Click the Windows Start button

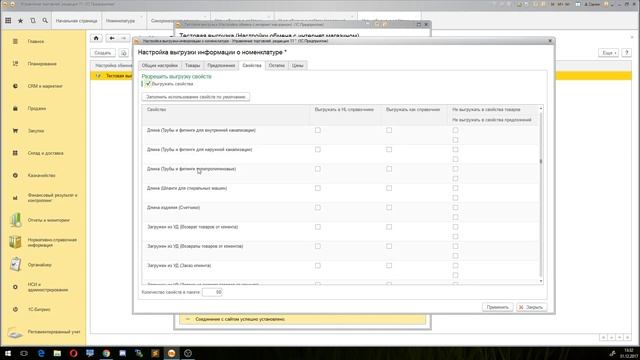pos(8,353)
